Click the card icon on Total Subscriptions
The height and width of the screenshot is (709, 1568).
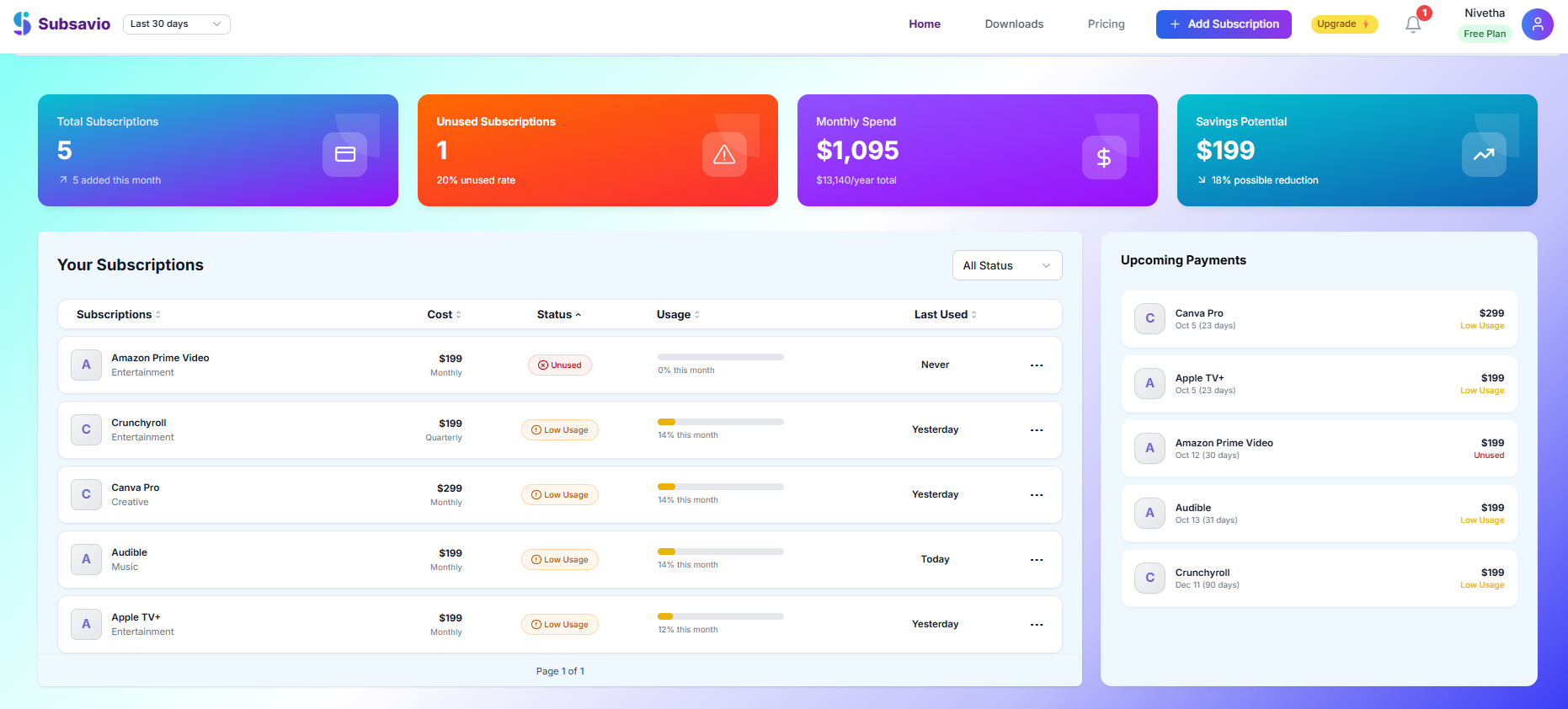[344, 154]
